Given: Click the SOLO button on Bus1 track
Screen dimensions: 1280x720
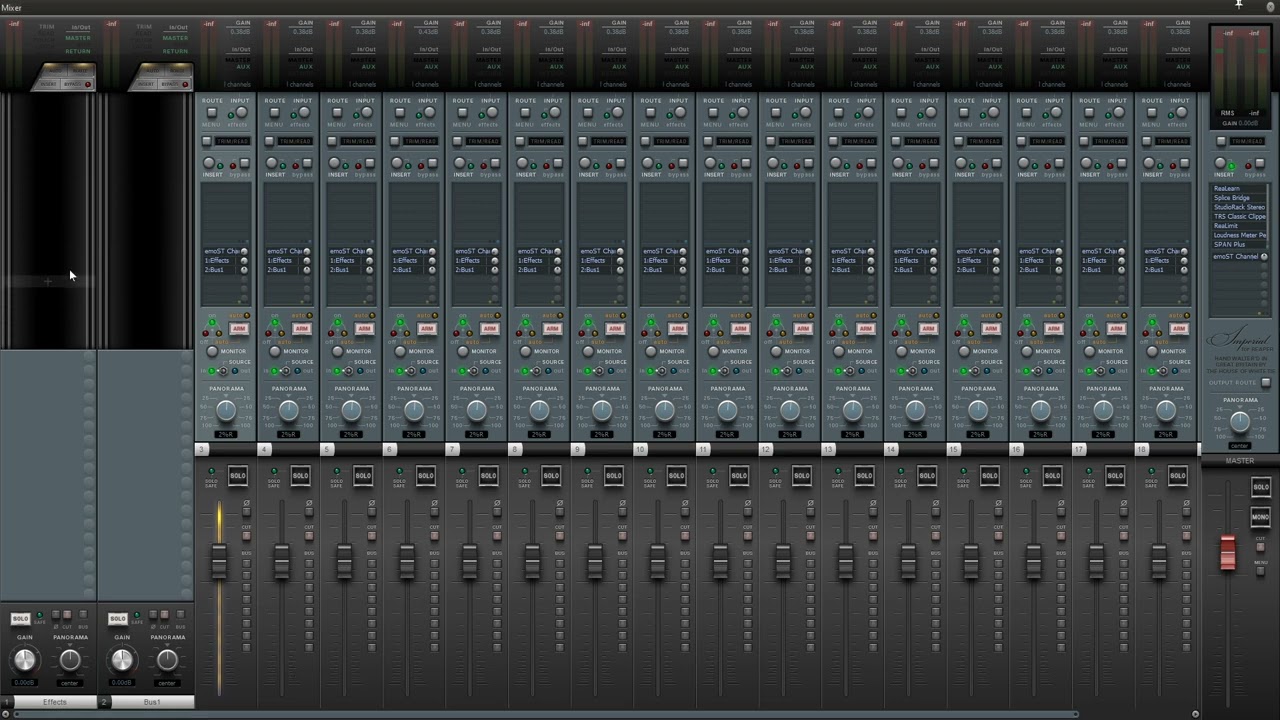Looking at the screenshot, I should 118,619.
